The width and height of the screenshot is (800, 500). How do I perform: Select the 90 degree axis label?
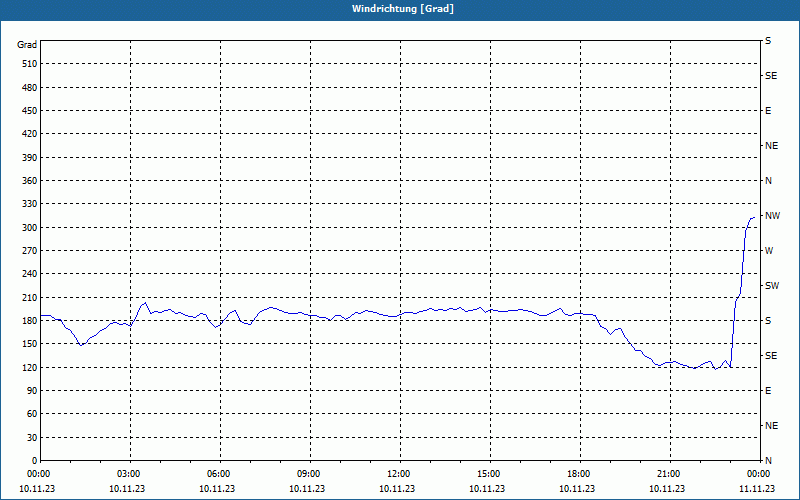32,391
